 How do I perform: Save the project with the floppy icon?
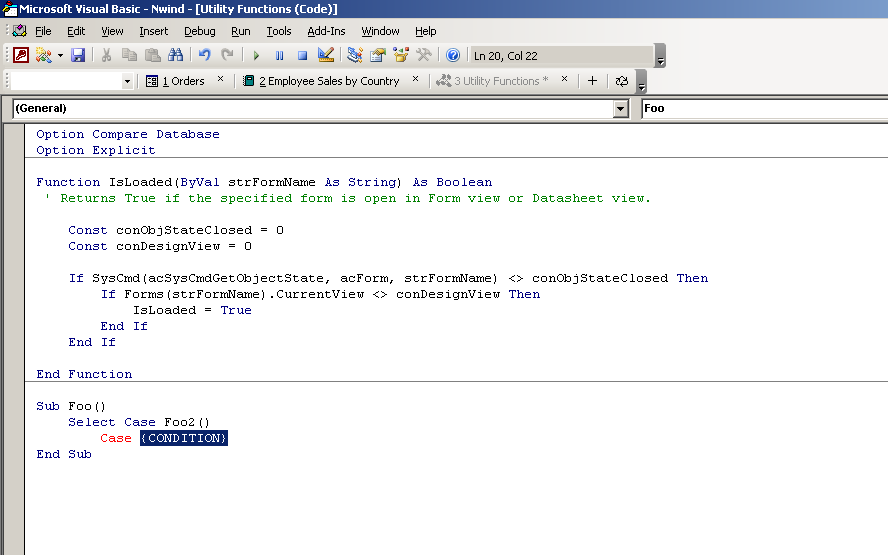coord(78,55)
